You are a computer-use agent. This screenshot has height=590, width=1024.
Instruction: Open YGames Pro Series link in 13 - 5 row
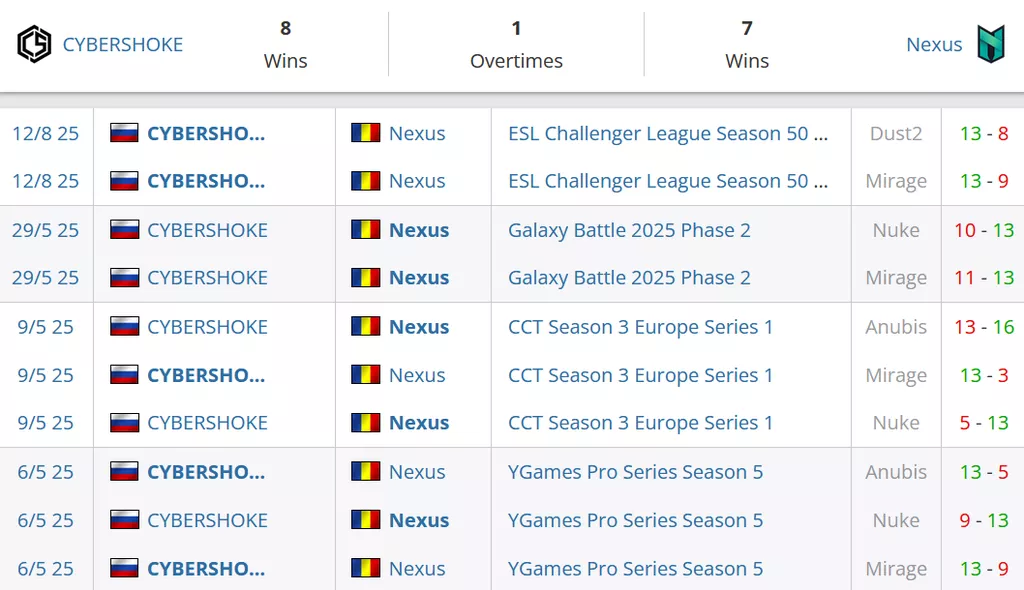pos(635,472)
